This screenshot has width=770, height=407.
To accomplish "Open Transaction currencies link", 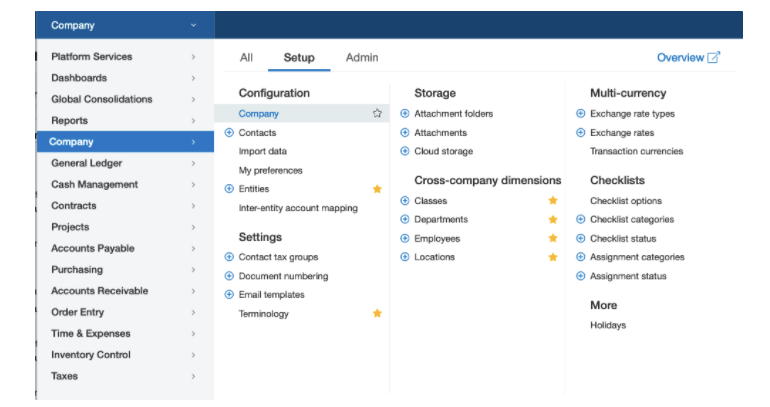I will [x=636, y=151].
